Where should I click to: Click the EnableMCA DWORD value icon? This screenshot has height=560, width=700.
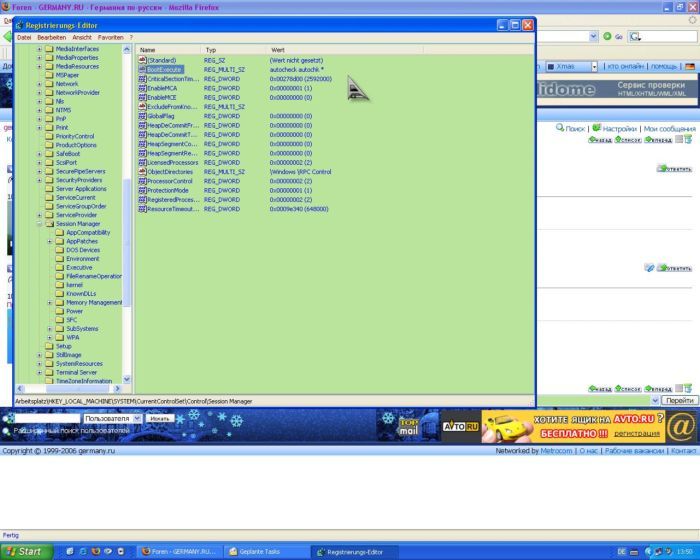[x=142, y=88]
